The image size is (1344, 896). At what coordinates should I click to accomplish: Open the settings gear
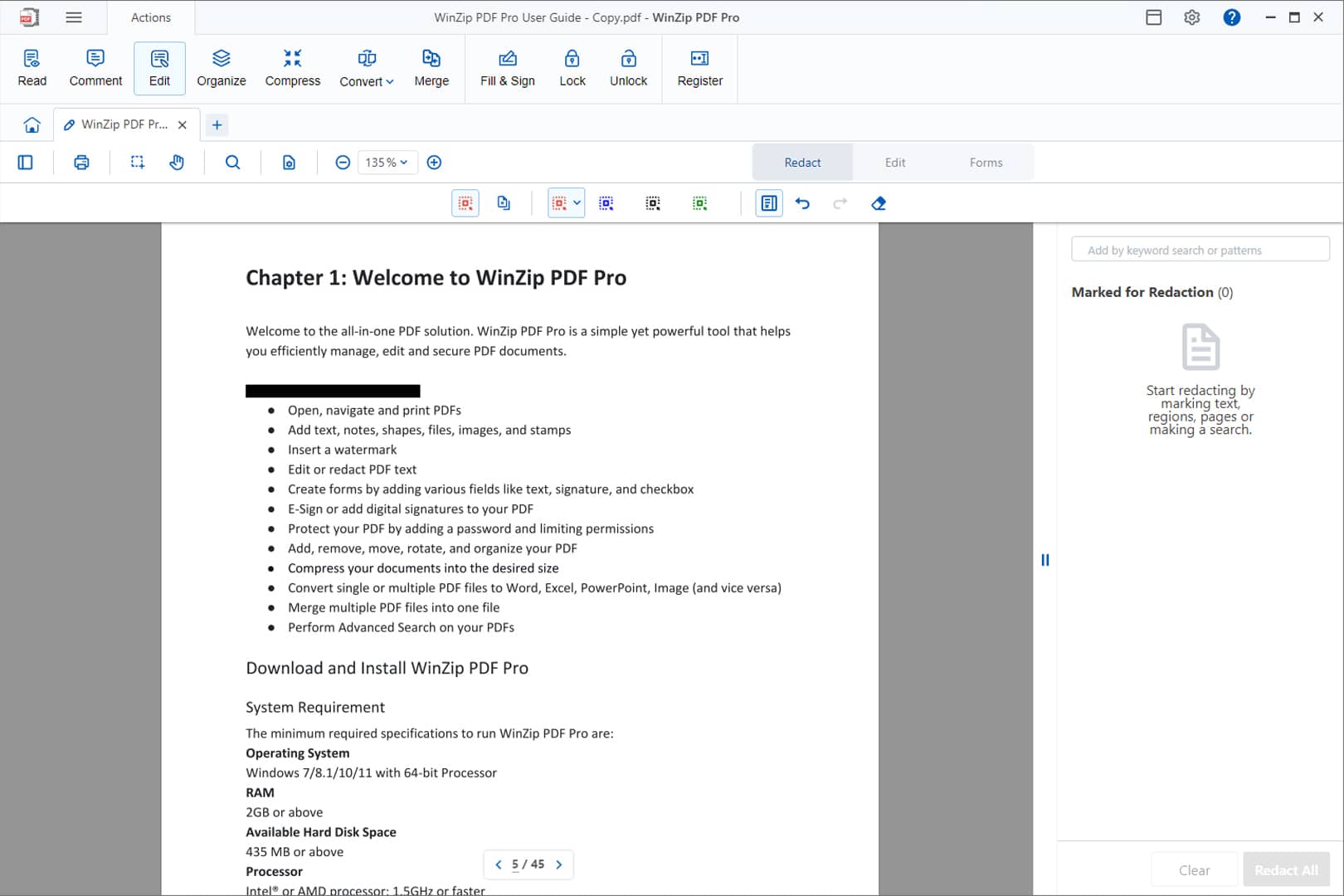1192,17
